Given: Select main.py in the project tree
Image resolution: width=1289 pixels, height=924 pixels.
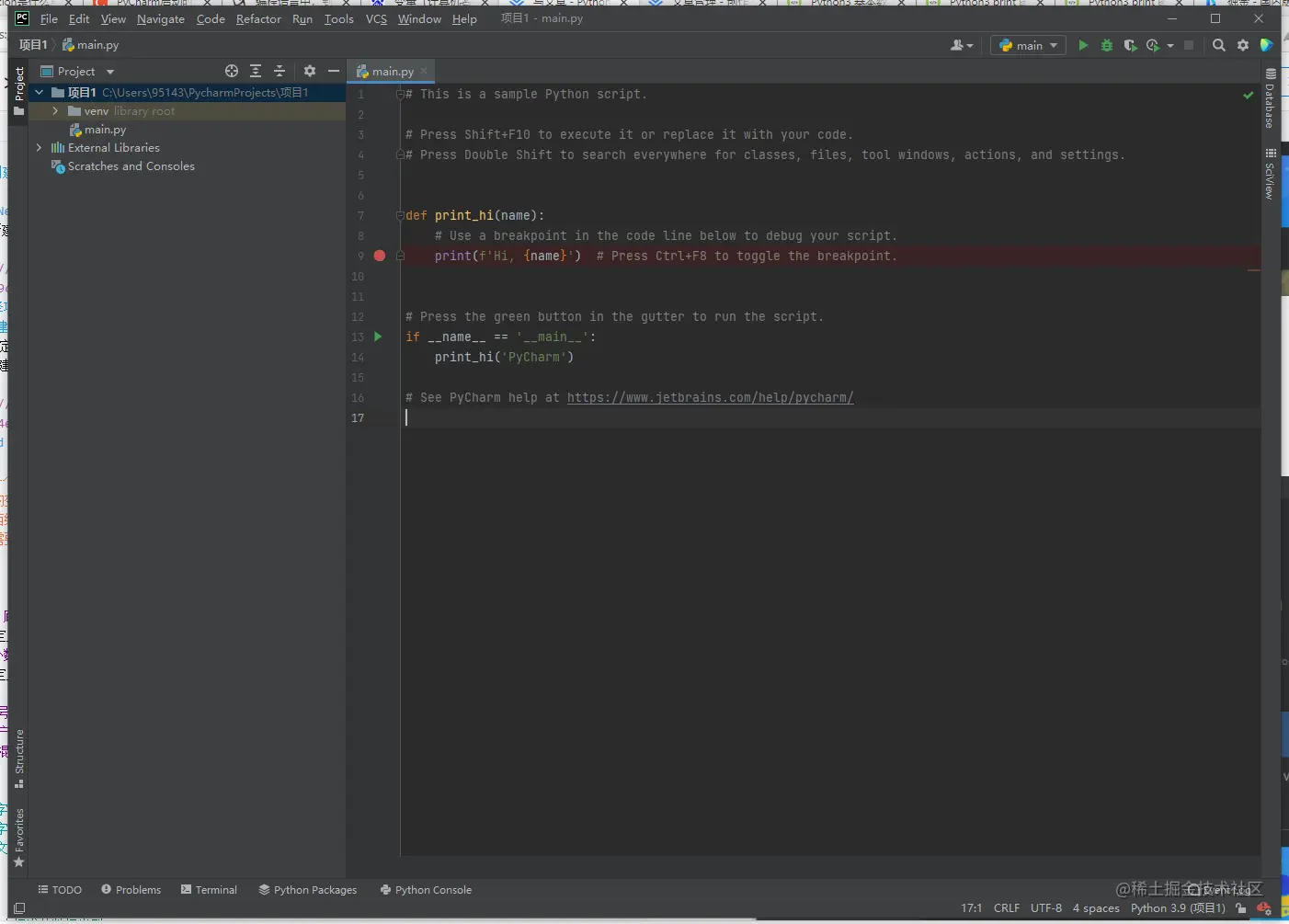Looking at the screenshot, I should click(105, 130).
